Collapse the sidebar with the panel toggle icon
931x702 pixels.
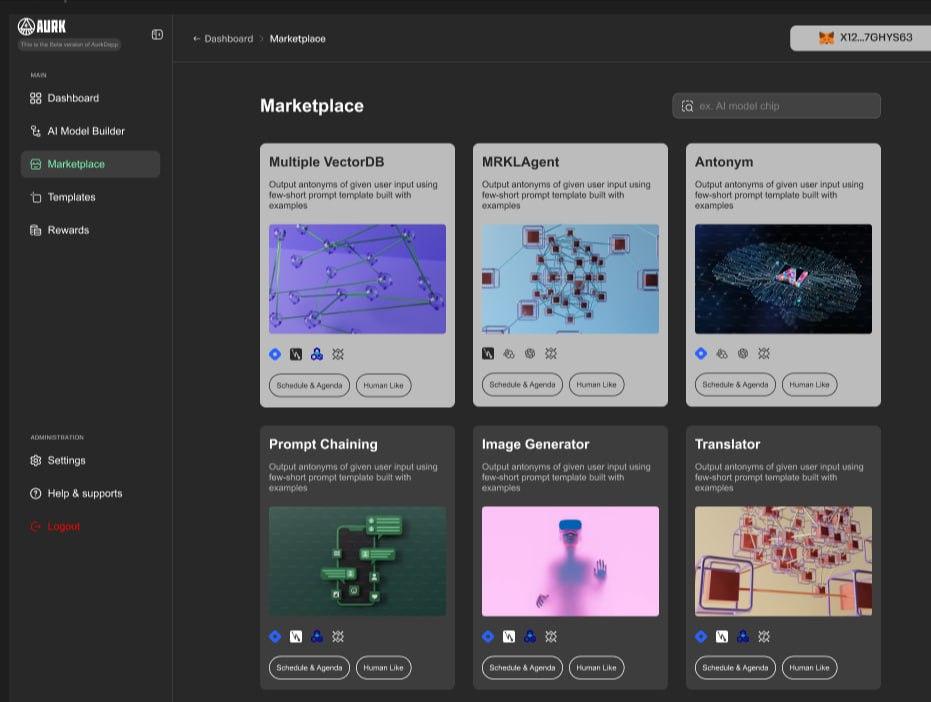point(157,34)
